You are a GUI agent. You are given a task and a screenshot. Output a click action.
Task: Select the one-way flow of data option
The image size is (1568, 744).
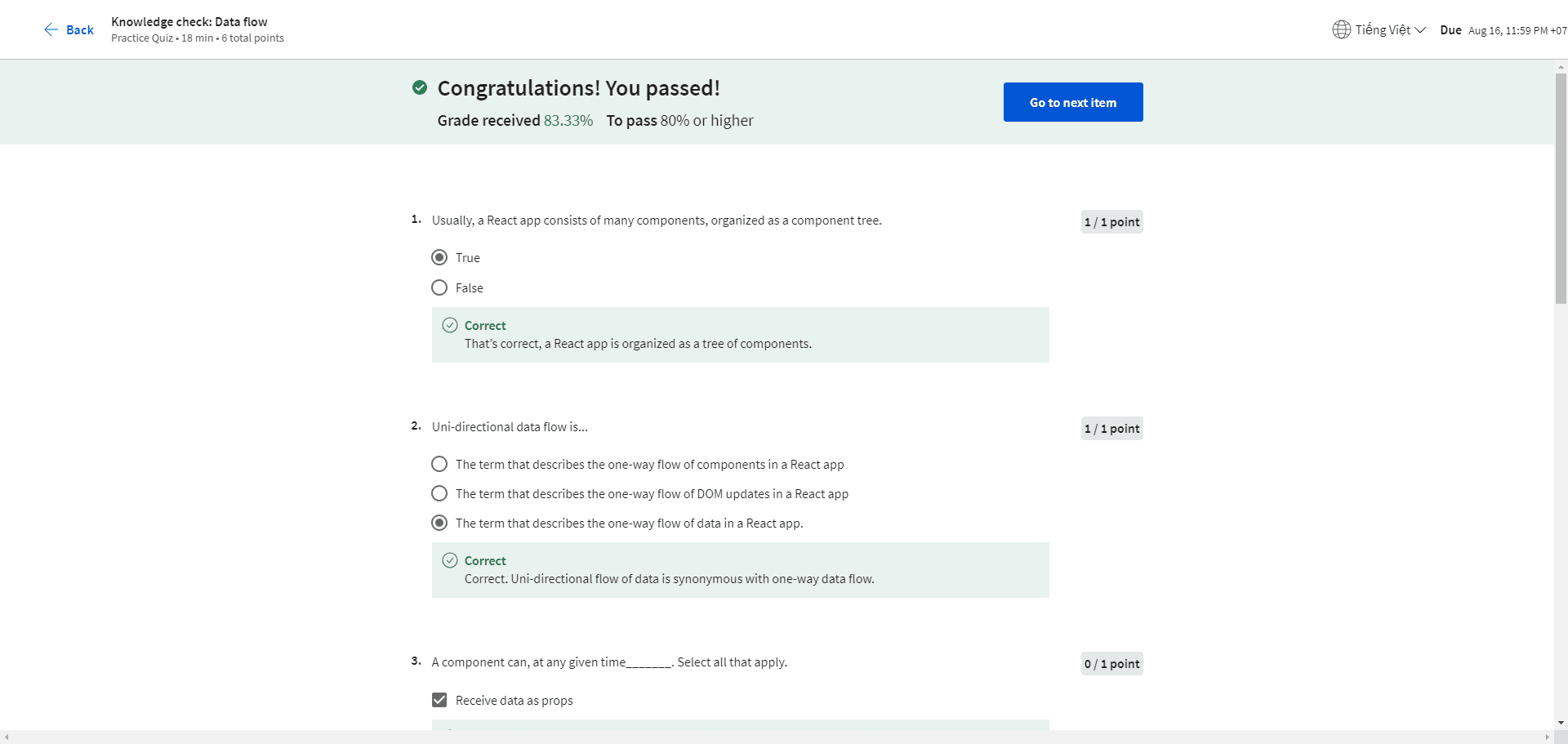click(x=439, y=523)
